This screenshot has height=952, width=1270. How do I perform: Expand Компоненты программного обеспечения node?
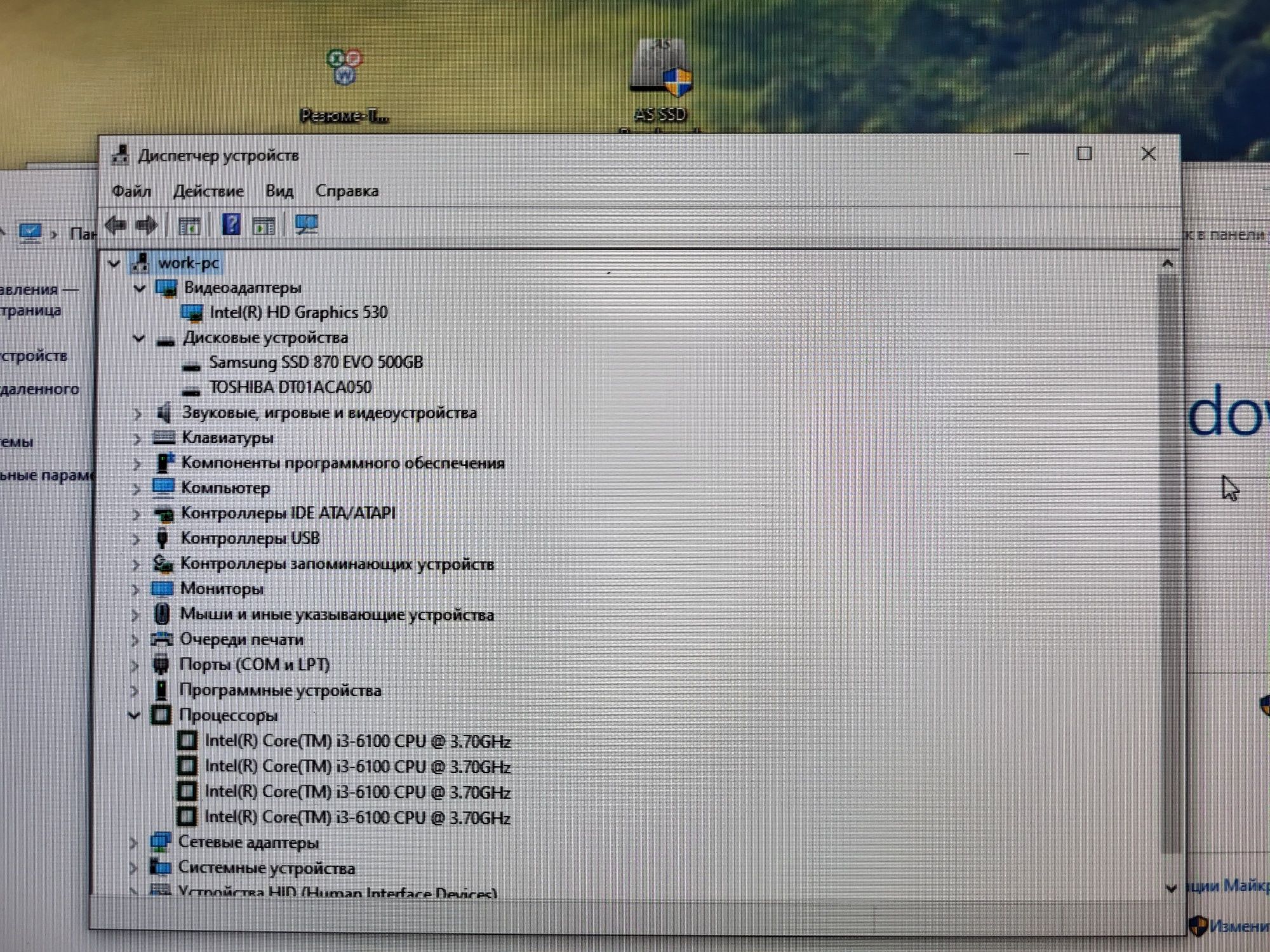tap(137, 464)
